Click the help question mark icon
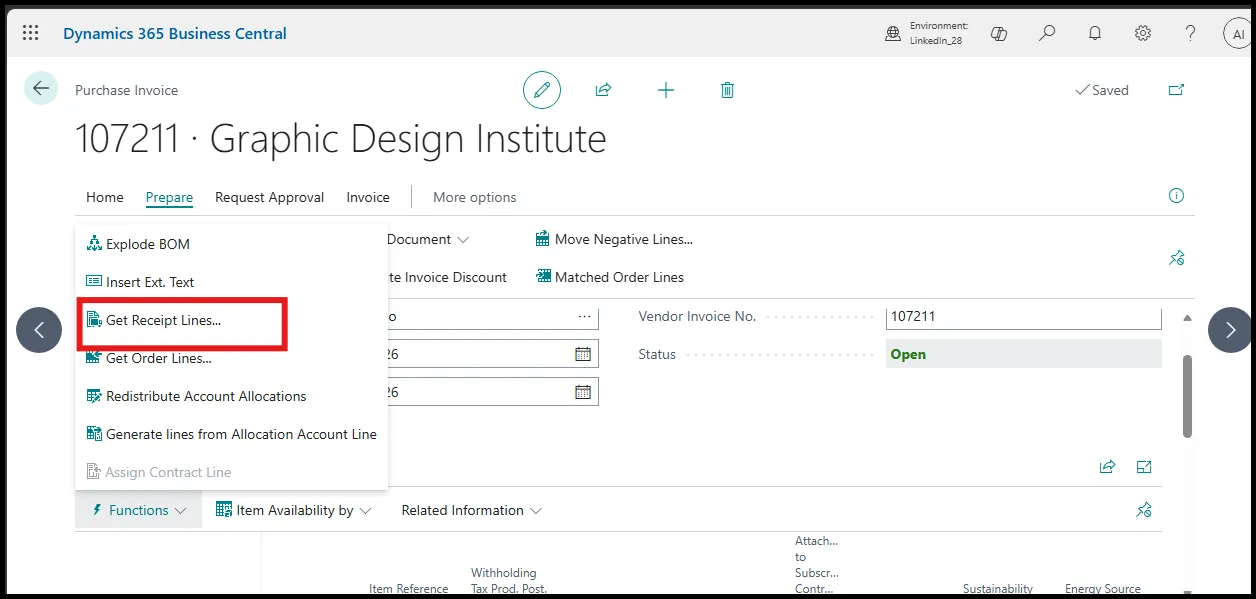Viewport: 1256px width, 599px height. coord(1190,33)
